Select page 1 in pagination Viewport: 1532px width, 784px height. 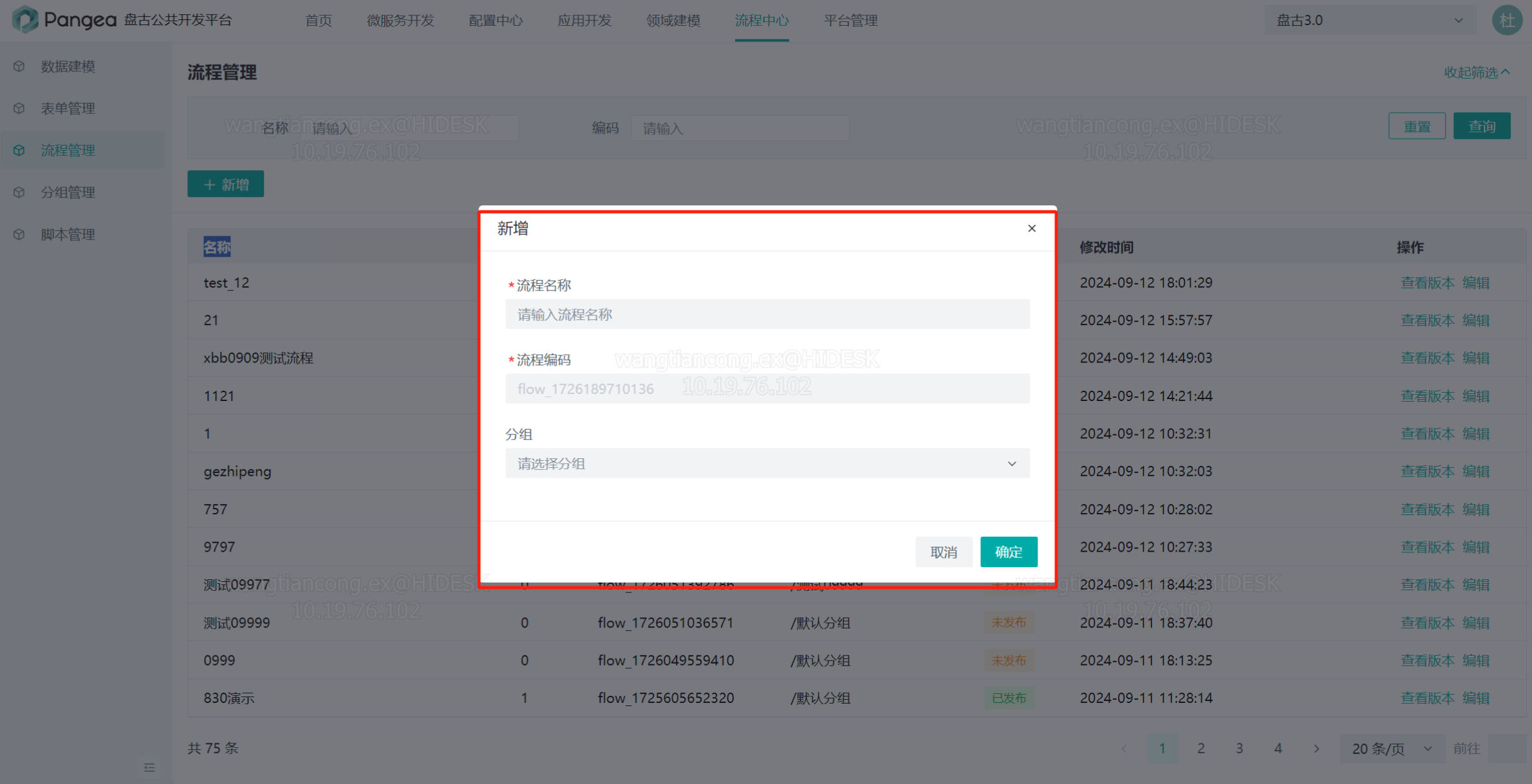click(1163, 749)
